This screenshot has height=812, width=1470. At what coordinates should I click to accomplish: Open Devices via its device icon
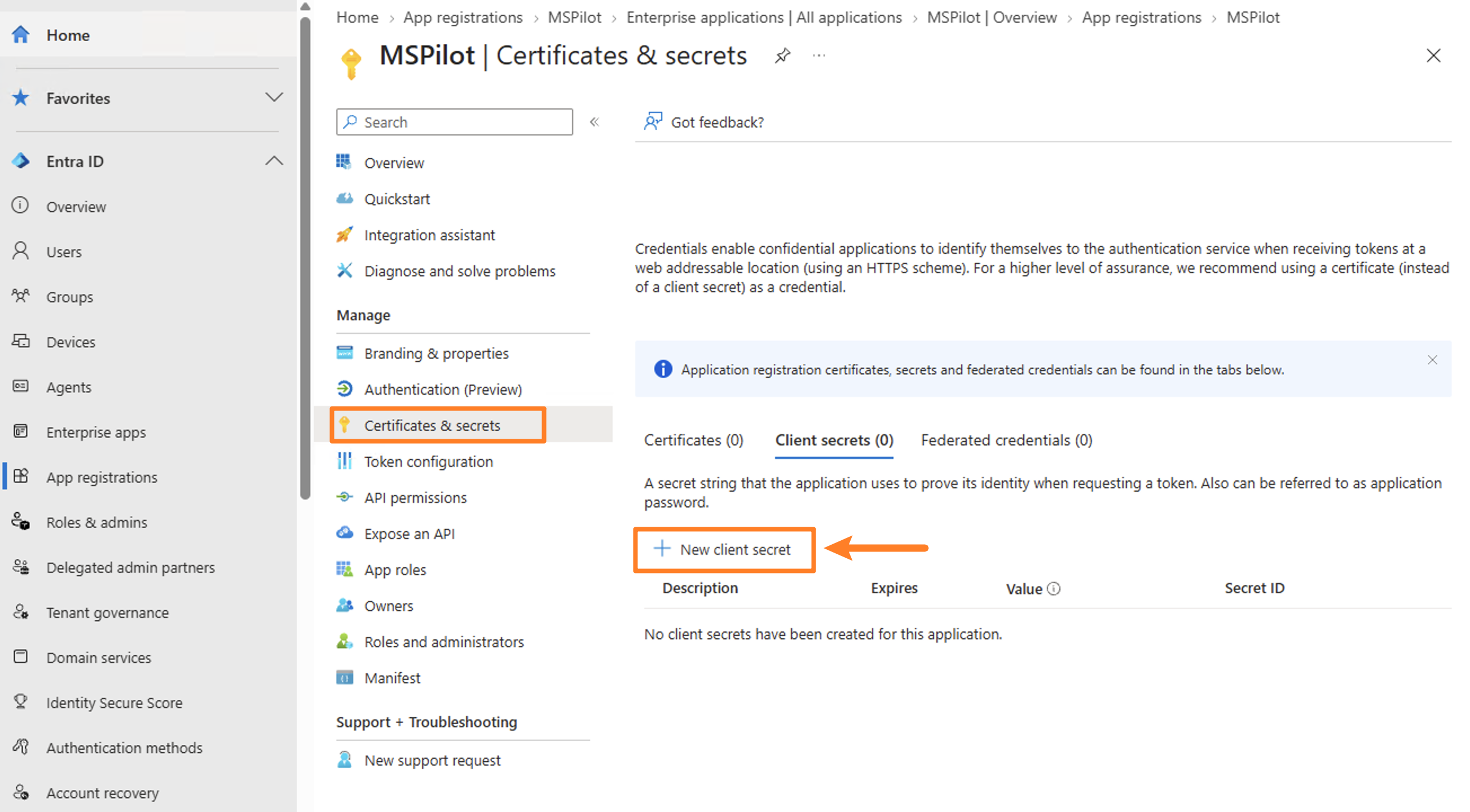pyautogui.click(x=20, y=341)
